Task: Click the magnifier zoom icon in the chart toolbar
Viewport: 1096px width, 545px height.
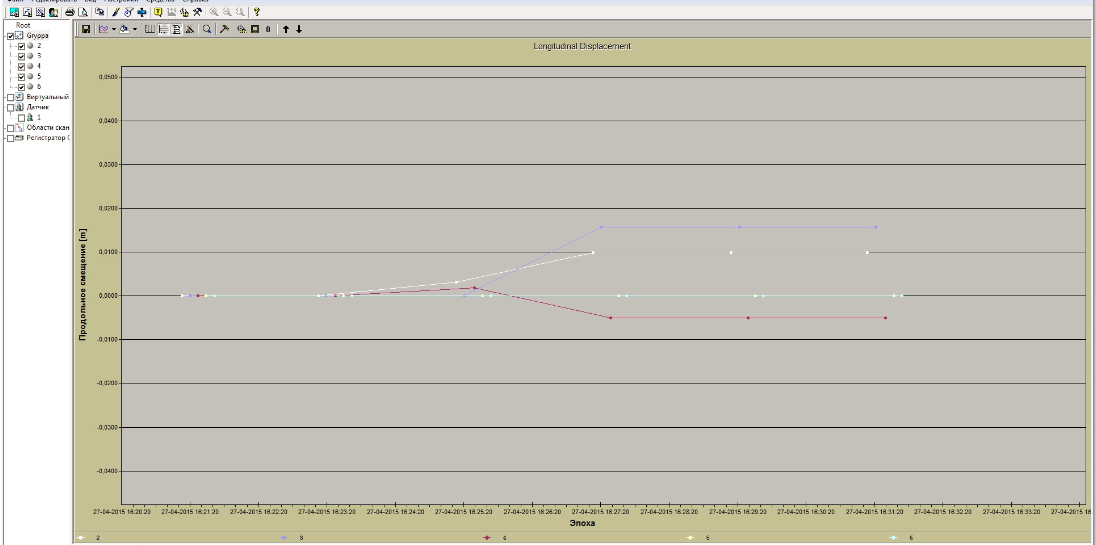Action: pos(207,29)
